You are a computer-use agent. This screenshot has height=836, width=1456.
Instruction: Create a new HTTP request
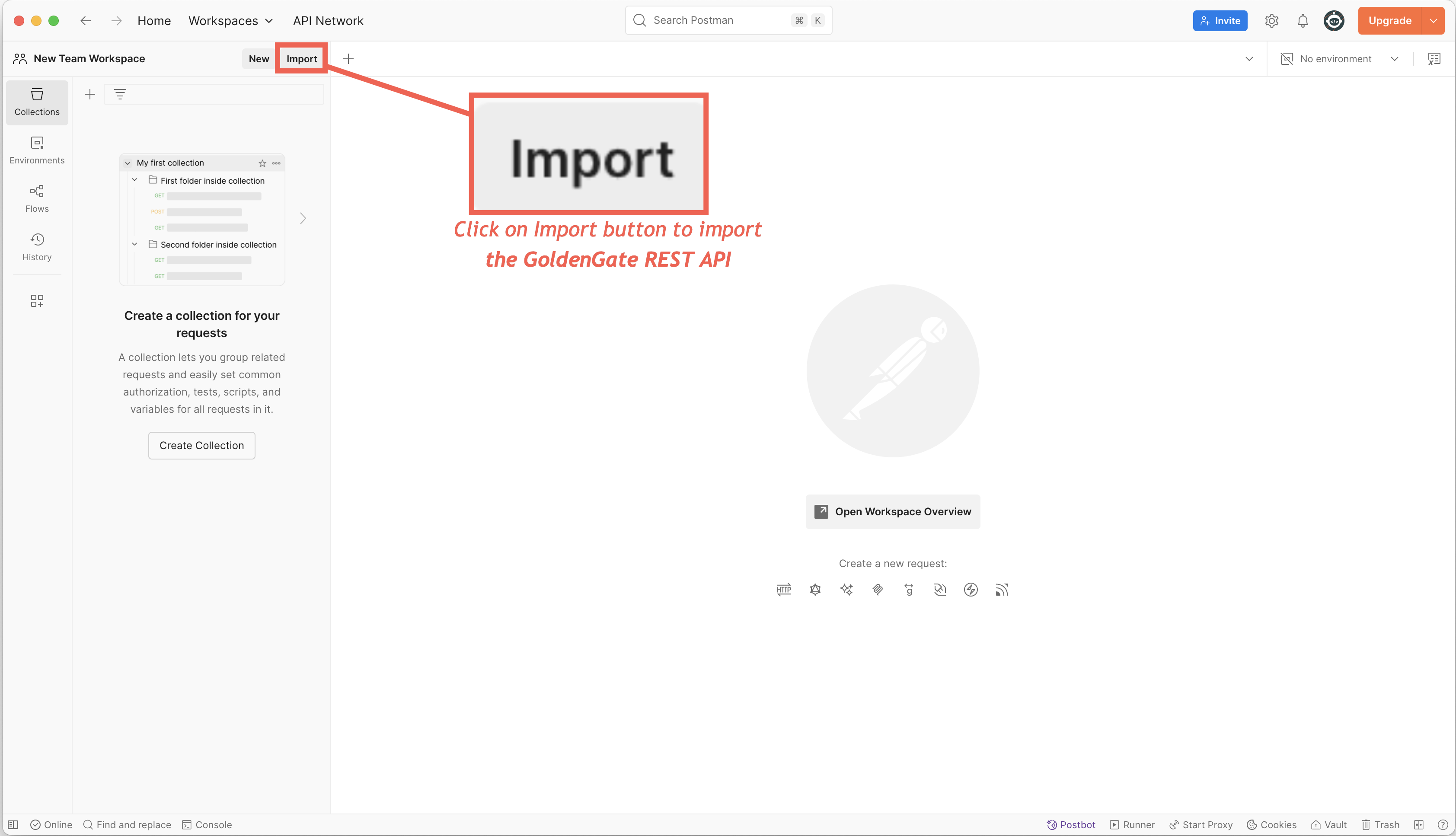[x=784, y=589]
